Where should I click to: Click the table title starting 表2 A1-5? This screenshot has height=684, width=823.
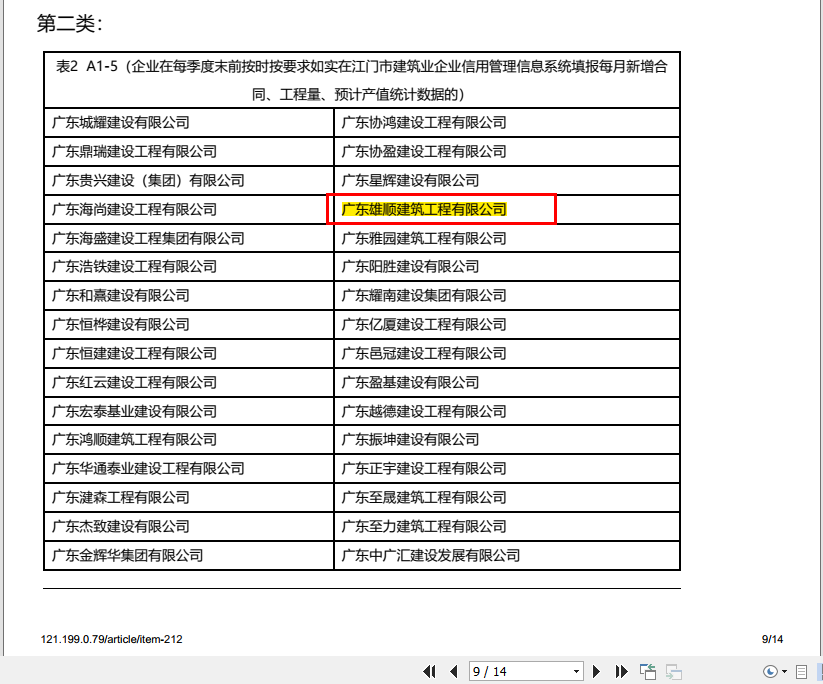[x=362, y=80]
